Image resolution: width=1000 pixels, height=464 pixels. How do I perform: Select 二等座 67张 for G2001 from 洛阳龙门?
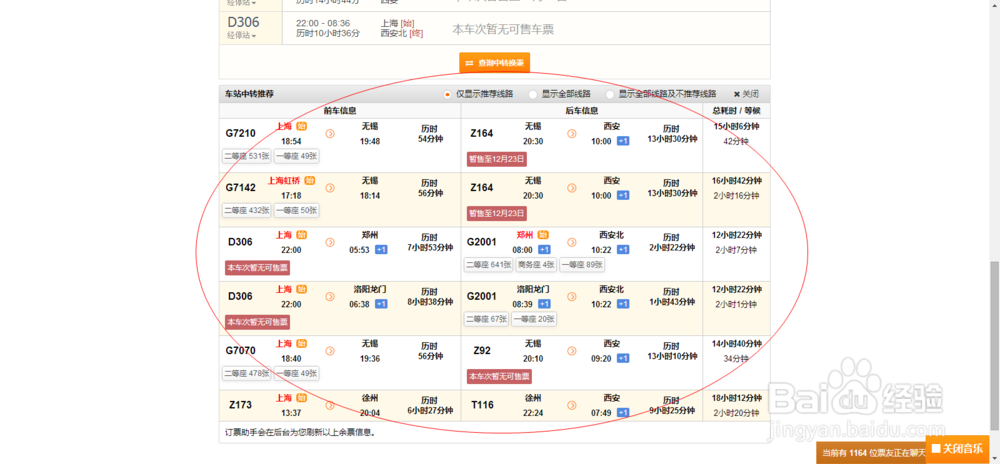487,319
